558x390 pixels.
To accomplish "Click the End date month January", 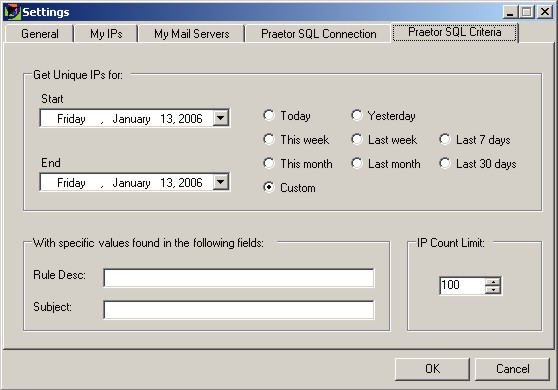I will (131, 183).
